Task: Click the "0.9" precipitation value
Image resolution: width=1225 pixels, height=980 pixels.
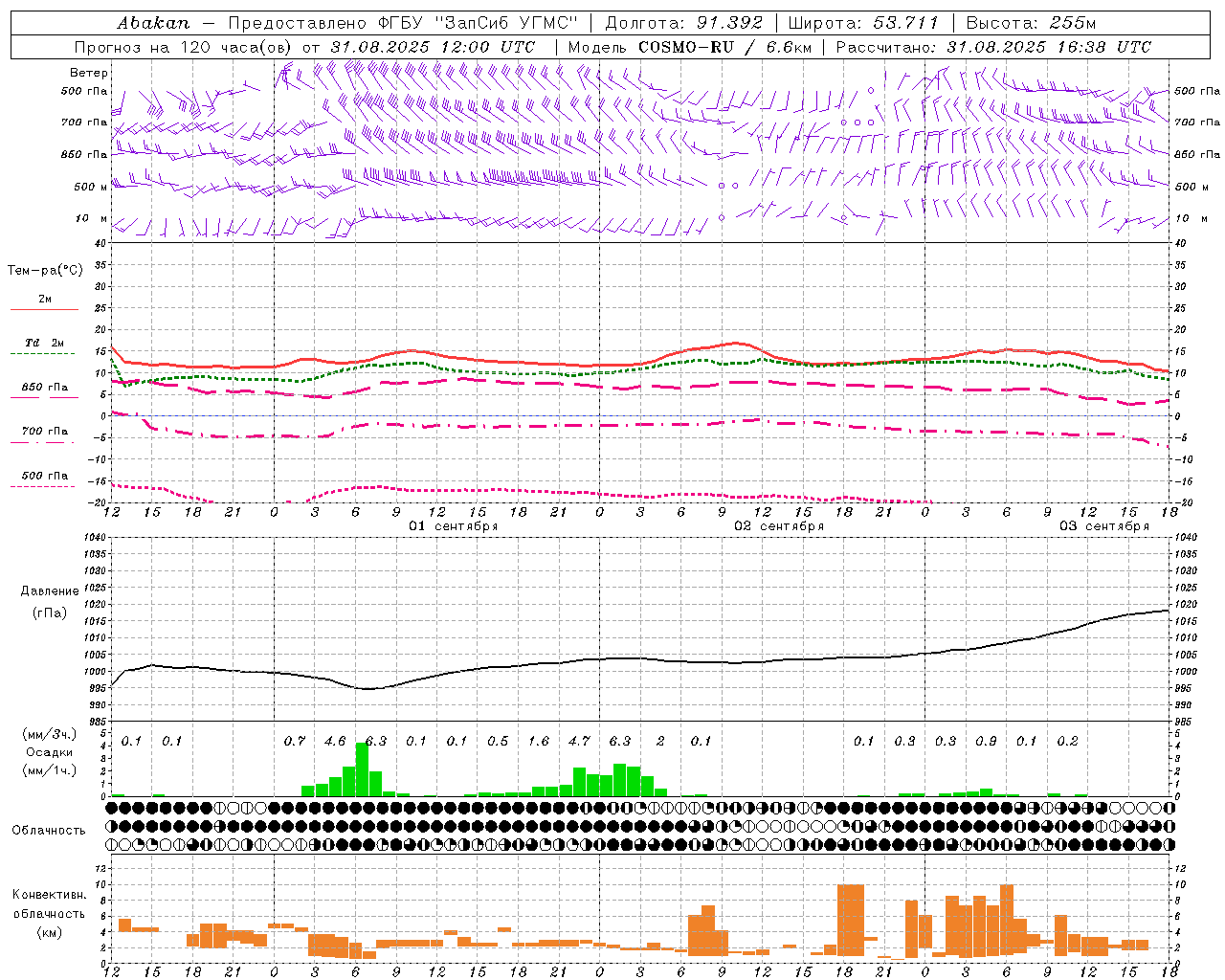Action: click(x=986, y=742)
